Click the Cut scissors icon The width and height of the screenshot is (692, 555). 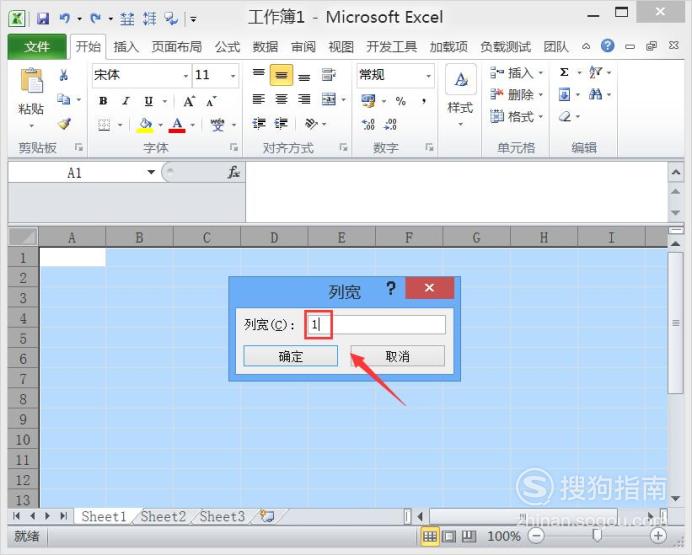tap(64, 75)
